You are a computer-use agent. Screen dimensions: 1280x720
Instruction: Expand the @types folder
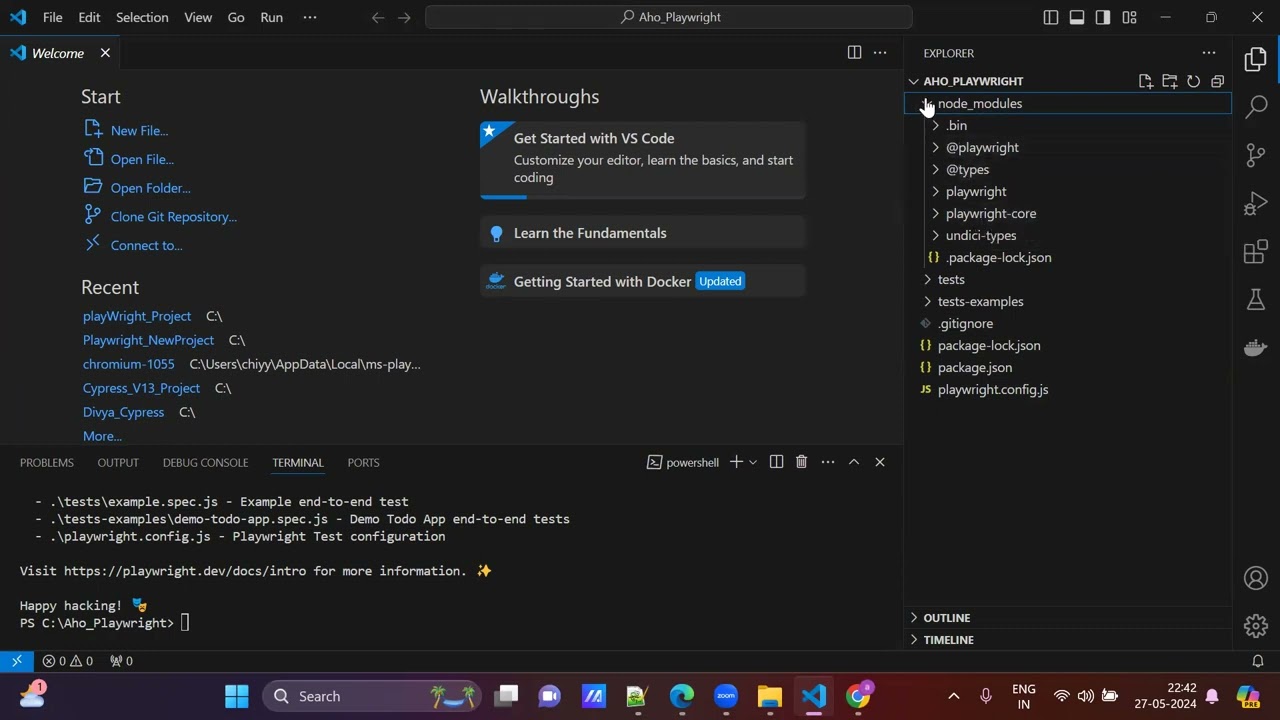coord(1068,169)
